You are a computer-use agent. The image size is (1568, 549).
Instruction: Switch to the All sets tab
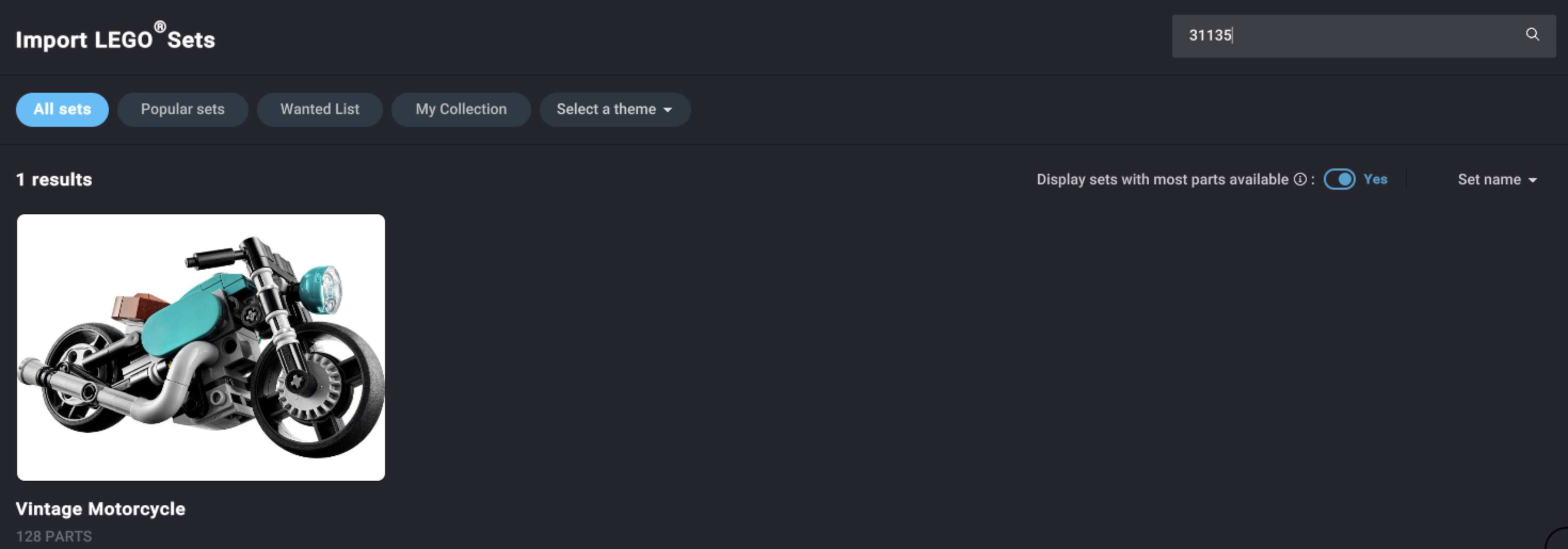pos(62,110)
